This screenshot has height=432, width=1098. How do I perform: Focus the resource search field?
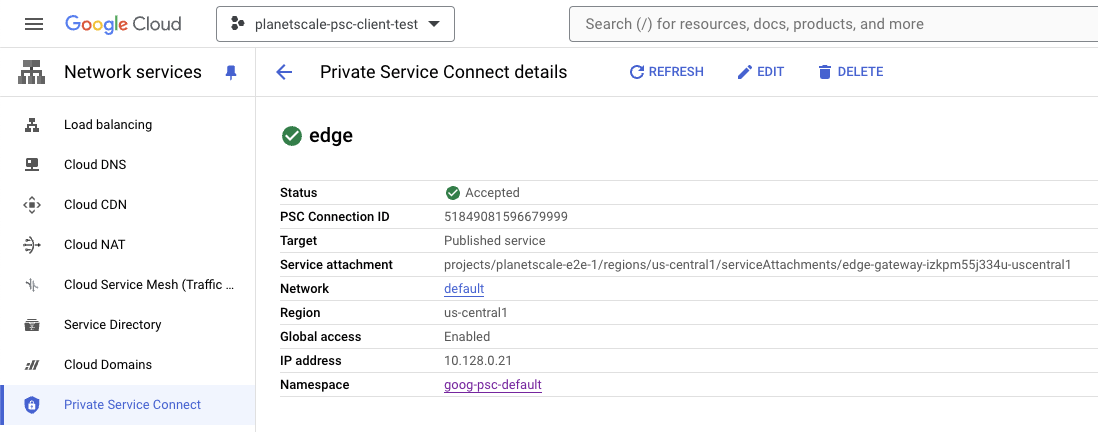click(x=830, y=24)
